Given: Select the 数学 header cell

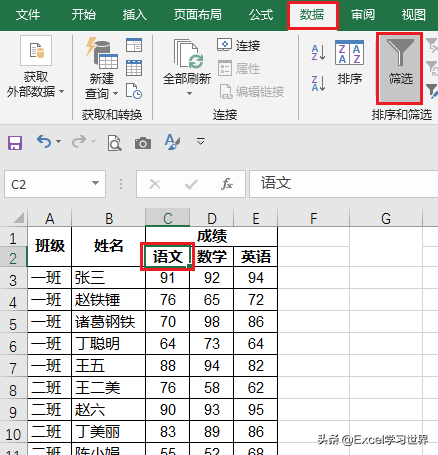Looking at the screenshot, I should [x=212, y=257].
